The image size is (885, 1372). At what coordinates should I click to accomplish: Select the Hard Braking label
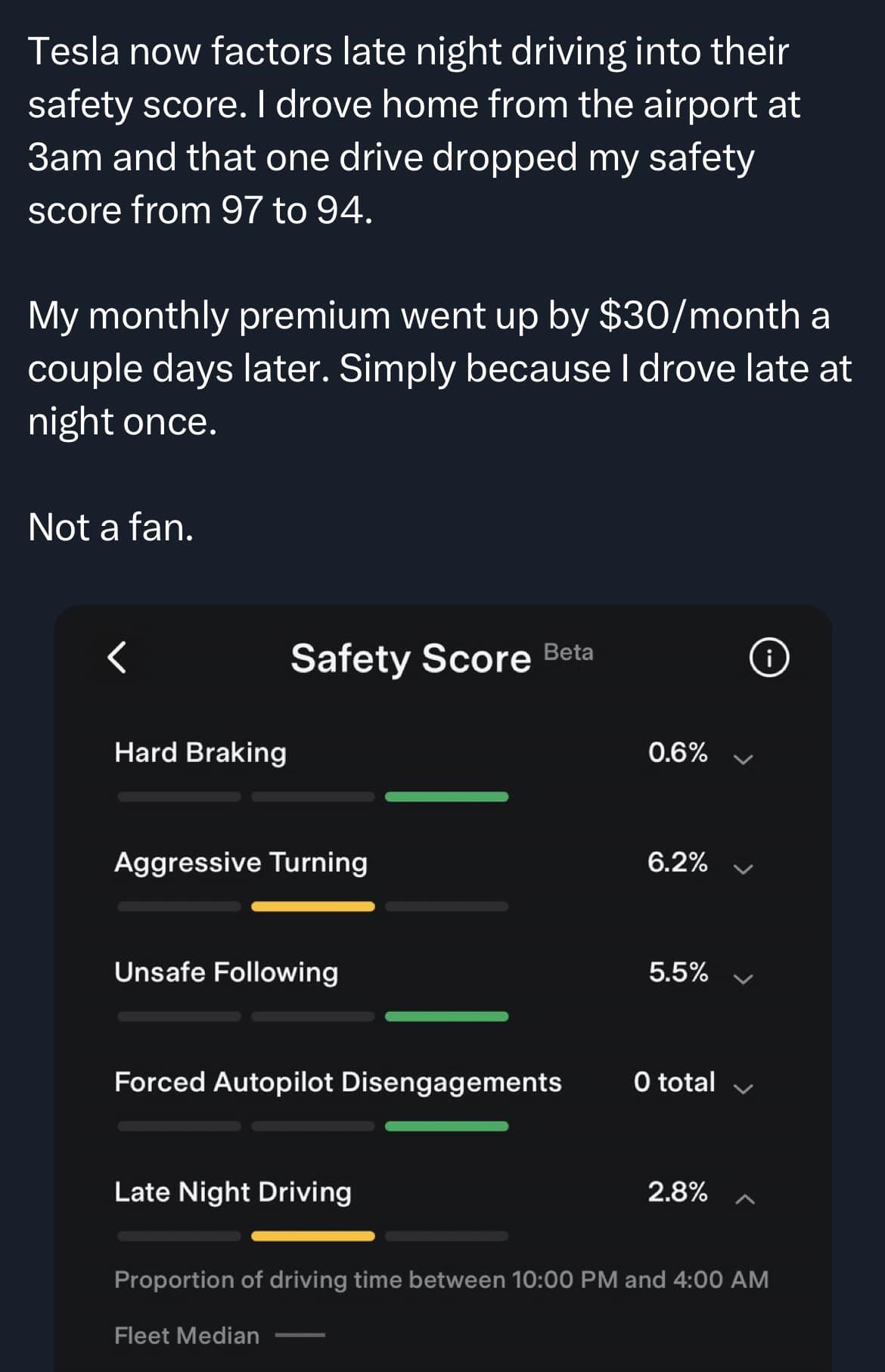pyautogui.click(x=200, y=752)
